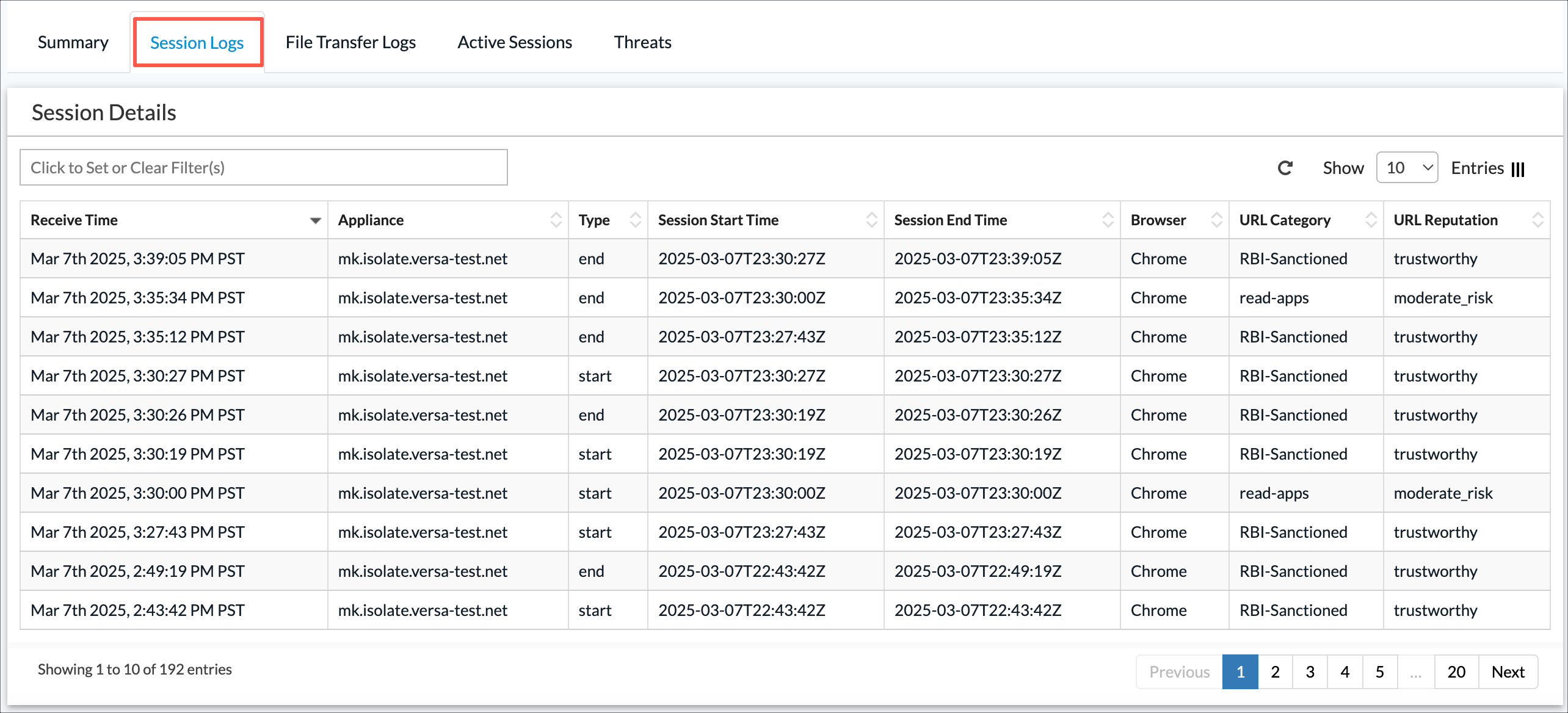1568x713 pixels.
Task: Click RBI-Sanctioned in the 3:39:05 PM row
Action: (1293, 258)
